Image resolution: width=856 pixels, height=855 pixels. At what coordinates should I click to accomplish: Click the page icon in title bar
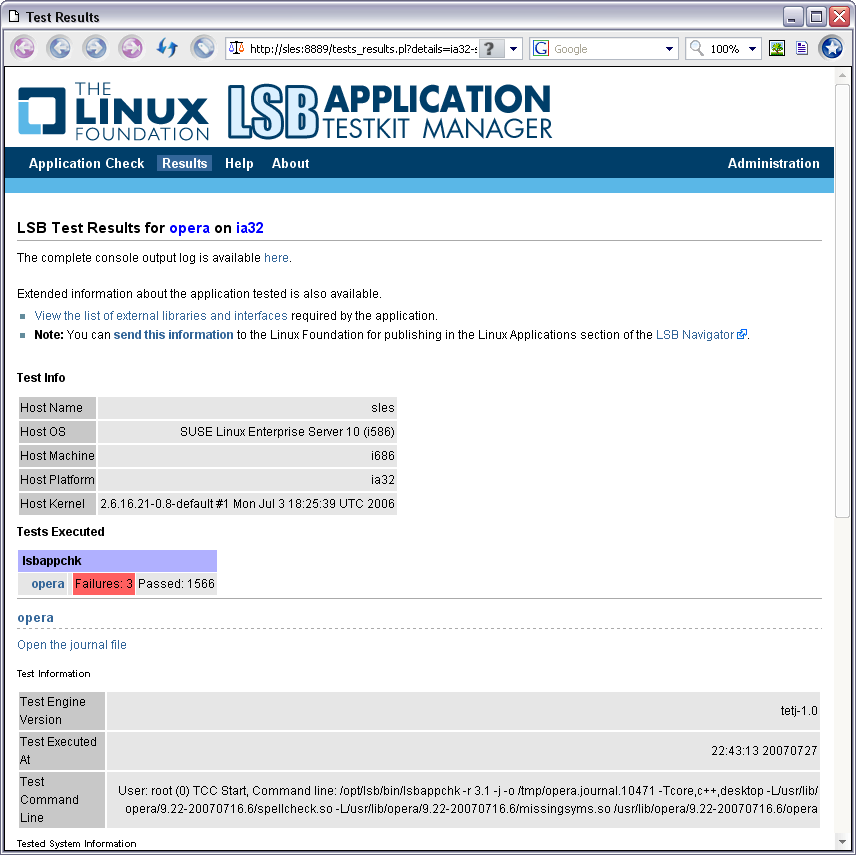tap(14, 17)
